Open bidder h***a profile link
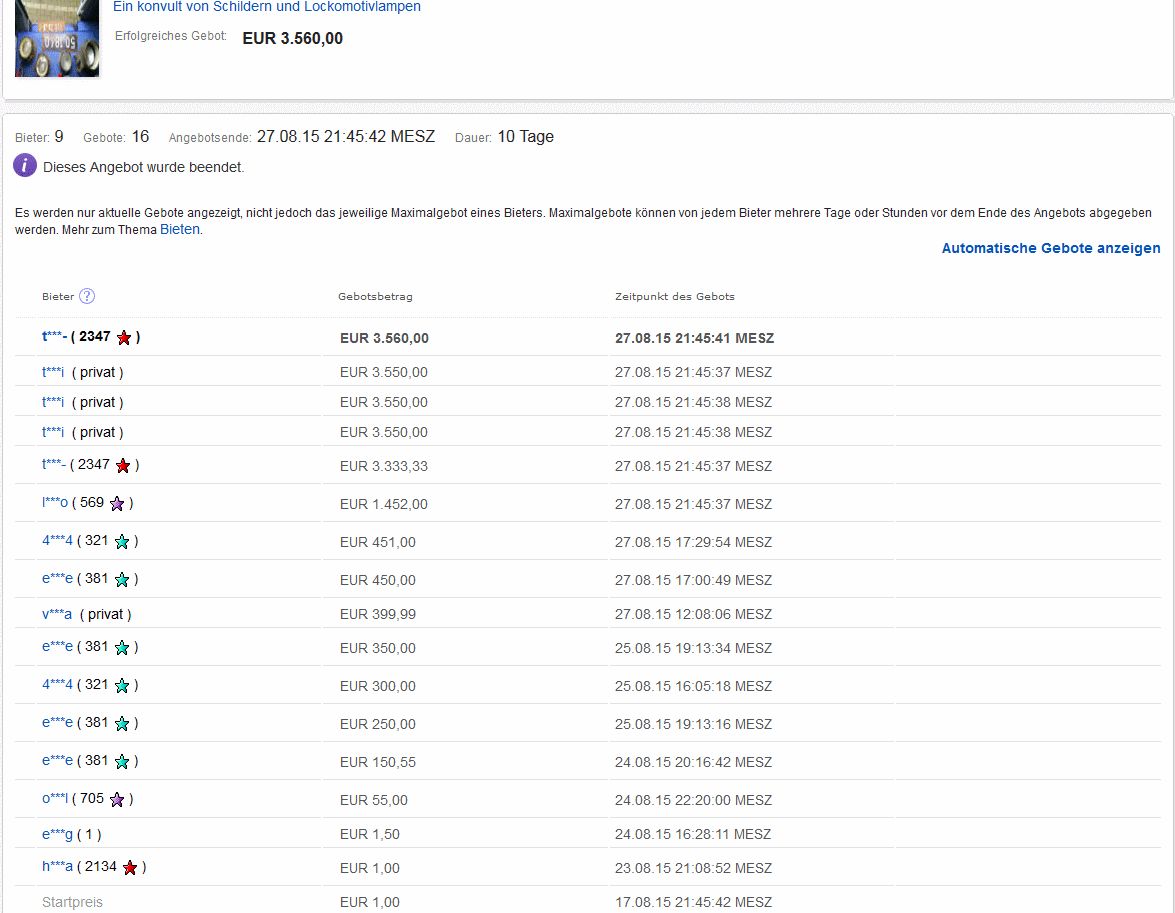Image resolution: width=1175 pixels, height=913 pixels. [57, 867]
